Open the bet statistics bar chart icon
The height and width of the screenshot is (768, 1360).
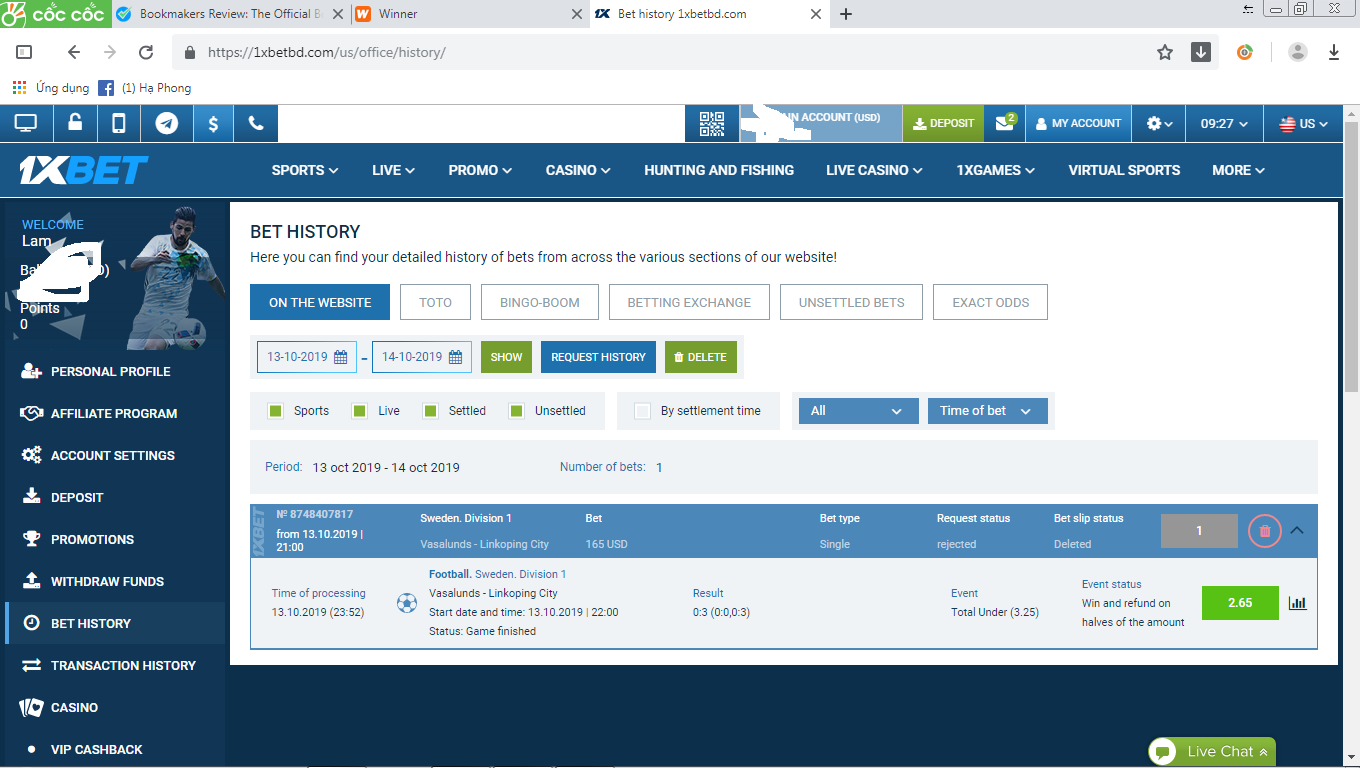pyautogui.click(x=1298, y=603)
